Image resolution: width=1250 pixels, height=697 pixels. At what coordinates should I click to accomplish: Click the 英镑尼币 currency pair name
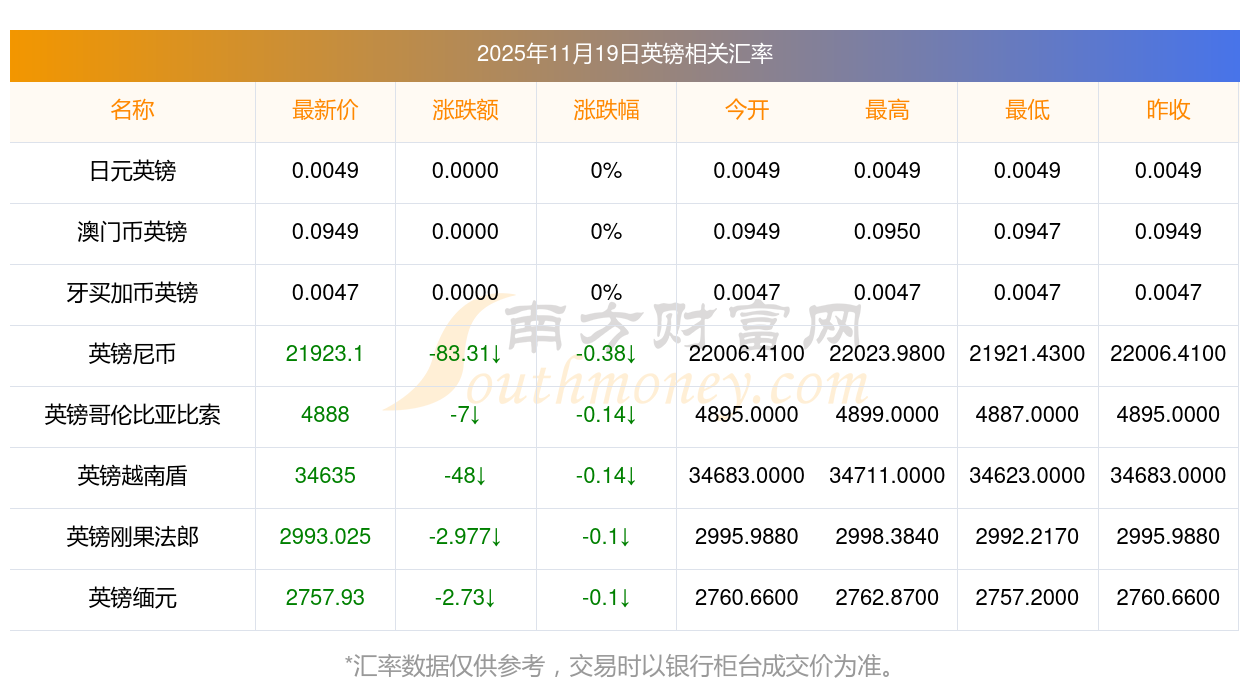coord(132,354)
